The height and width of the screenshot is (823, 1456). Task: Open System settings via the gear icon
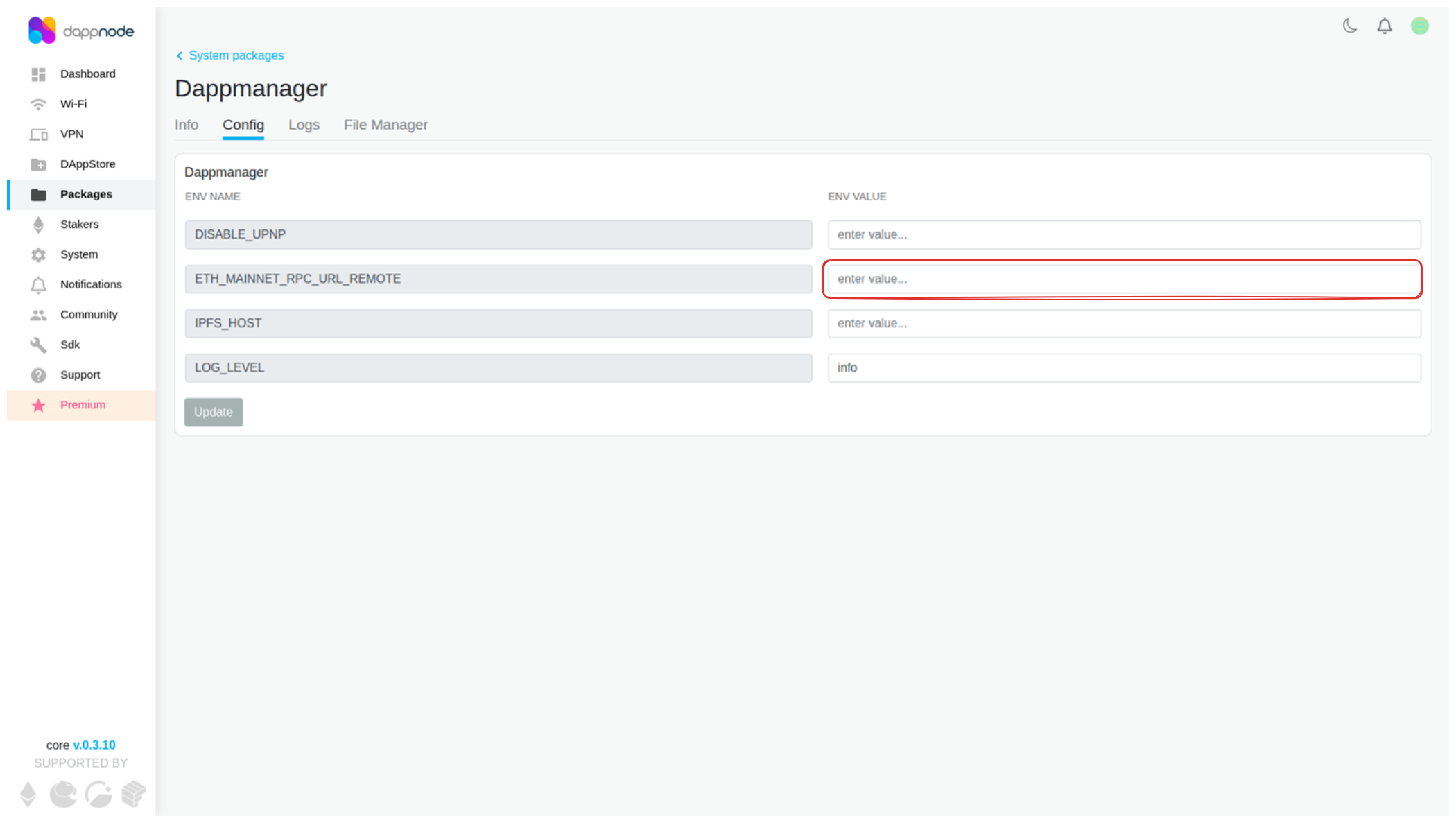click(40, 254)
